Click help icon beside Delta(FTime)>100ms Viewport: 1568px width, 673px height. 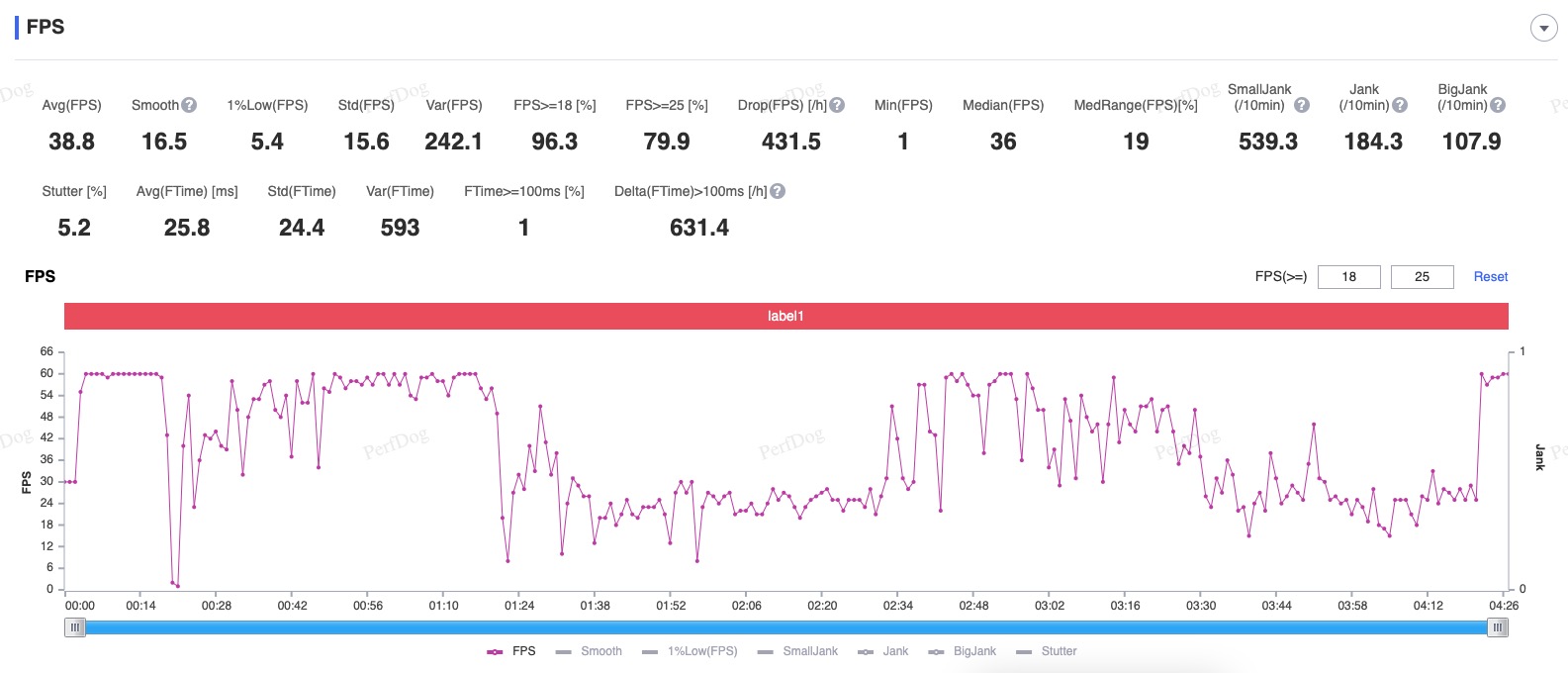coord(778,191)
